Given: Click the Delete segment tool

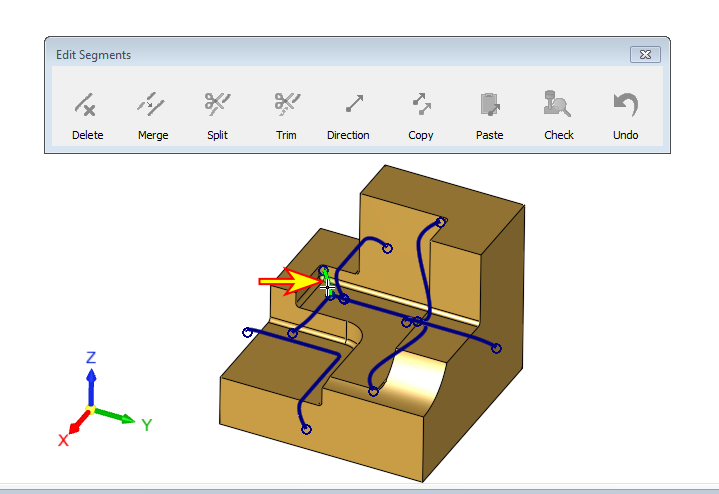Looking at the screenshot, I should [87, 114].
